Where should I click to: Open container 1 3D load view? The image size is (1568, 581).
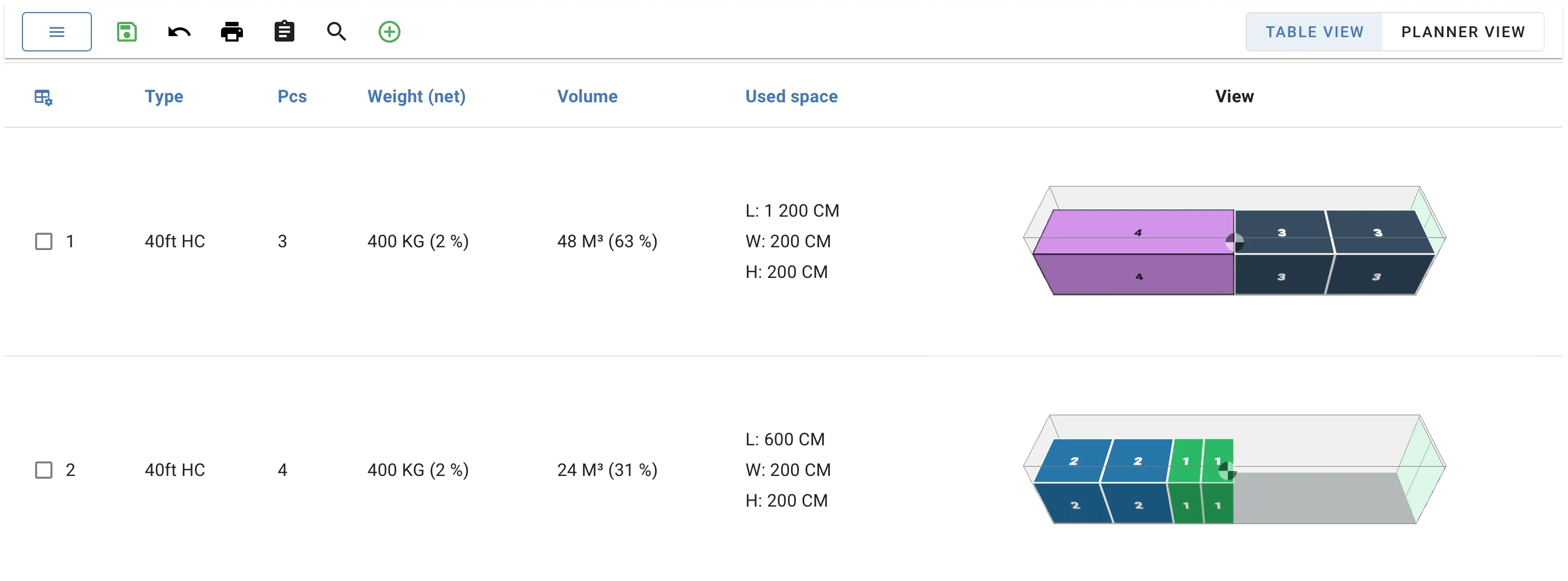point(1234,241)
